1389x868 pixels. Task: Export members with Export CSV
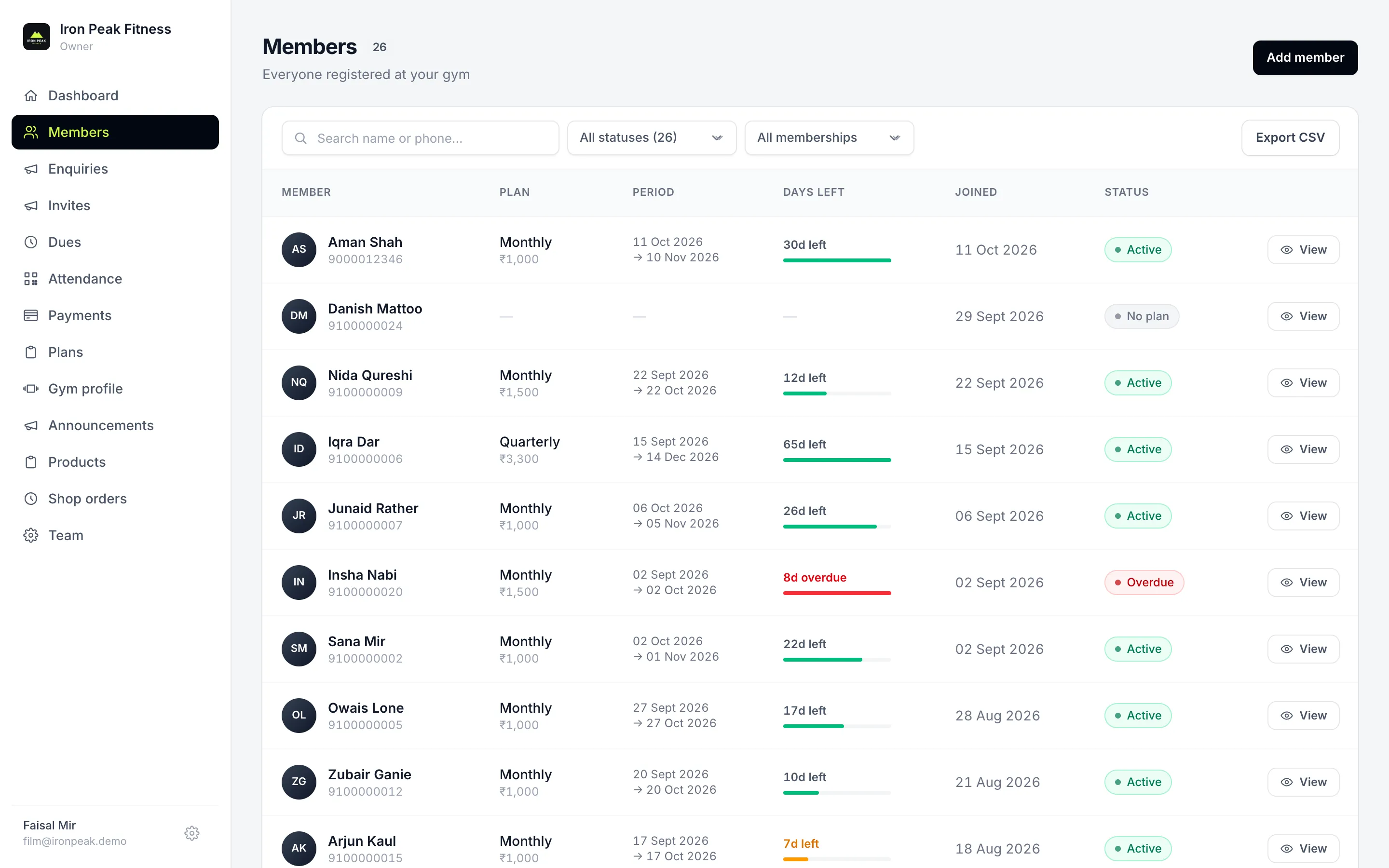point(1290,138)
